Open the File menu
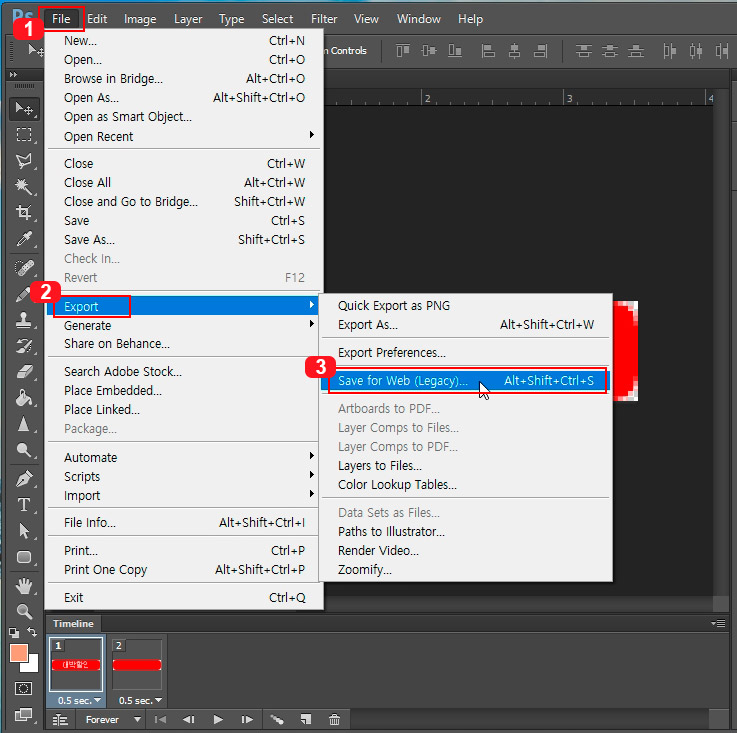 pos(61,19)
